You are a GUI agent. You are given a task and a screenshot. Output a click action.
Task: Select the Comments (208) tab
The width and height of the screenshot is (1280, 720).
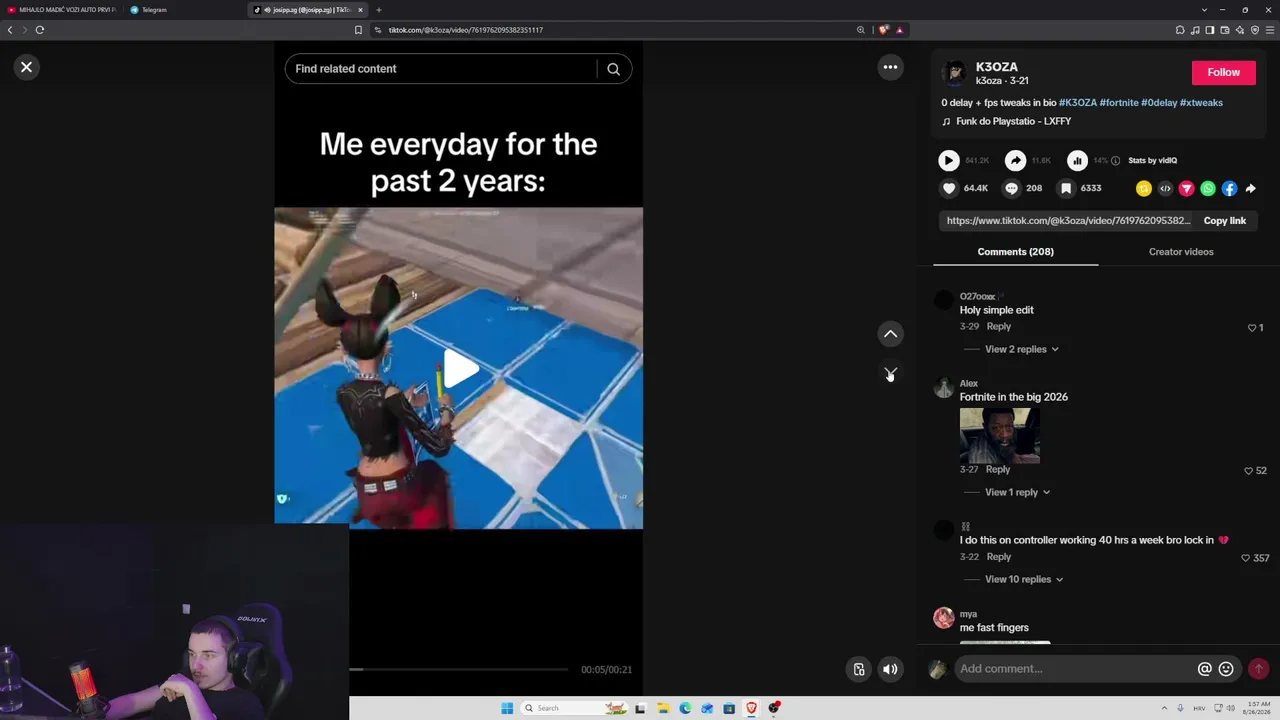(x=1015, y=252)
